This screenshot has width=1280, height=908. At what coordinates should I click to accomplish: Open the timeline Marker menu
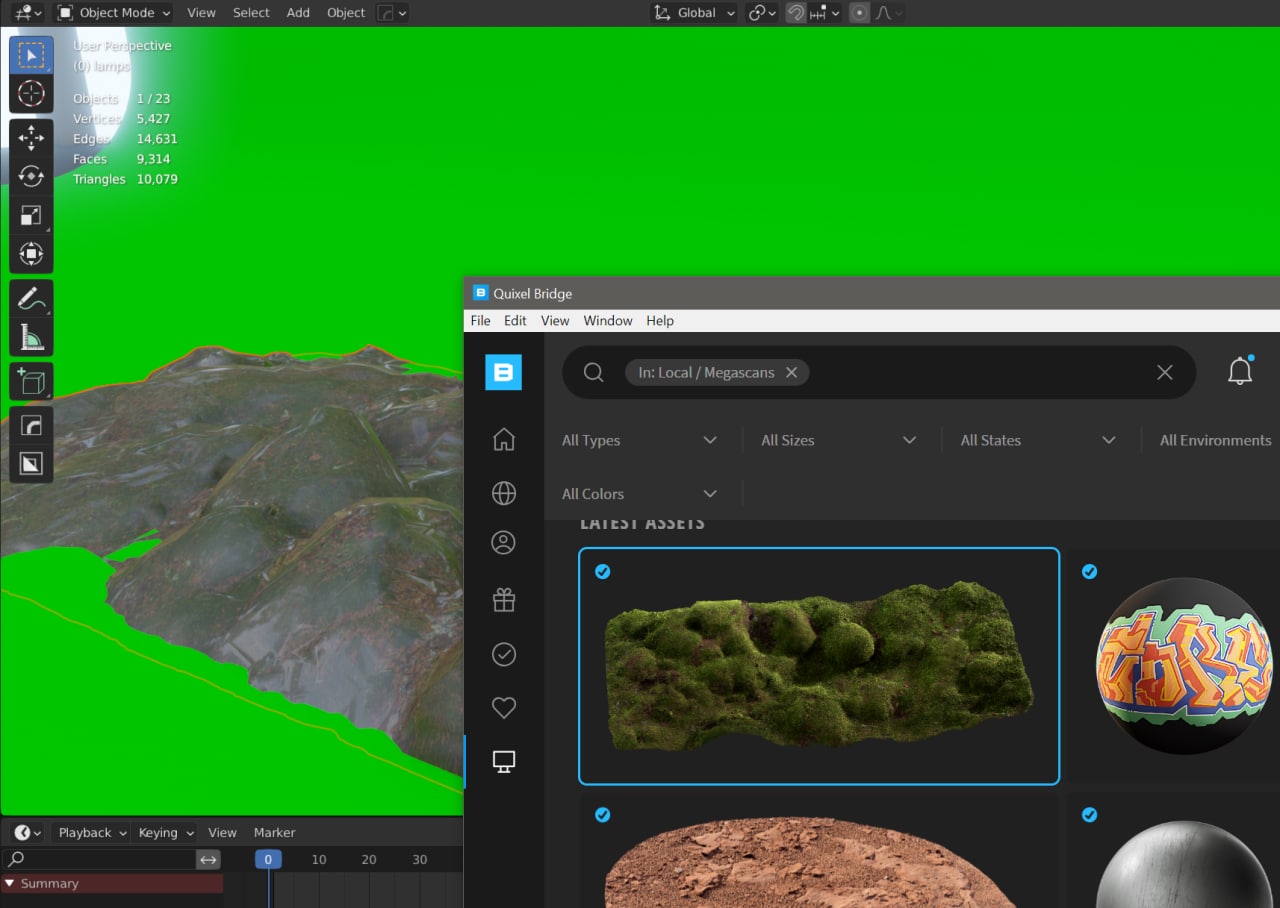[x=274, y=832]
